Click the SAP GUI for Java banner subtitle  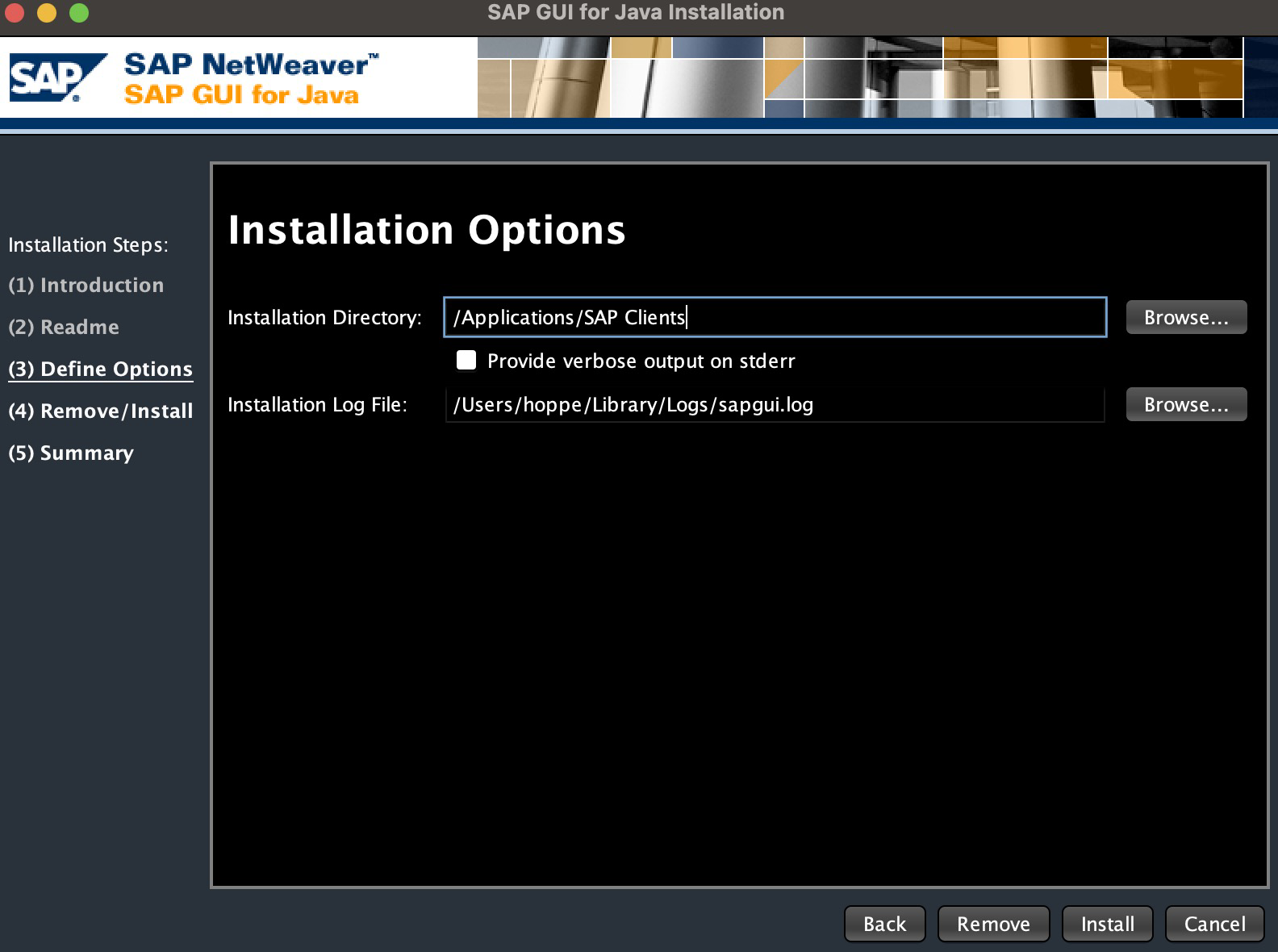coord(241,94)
